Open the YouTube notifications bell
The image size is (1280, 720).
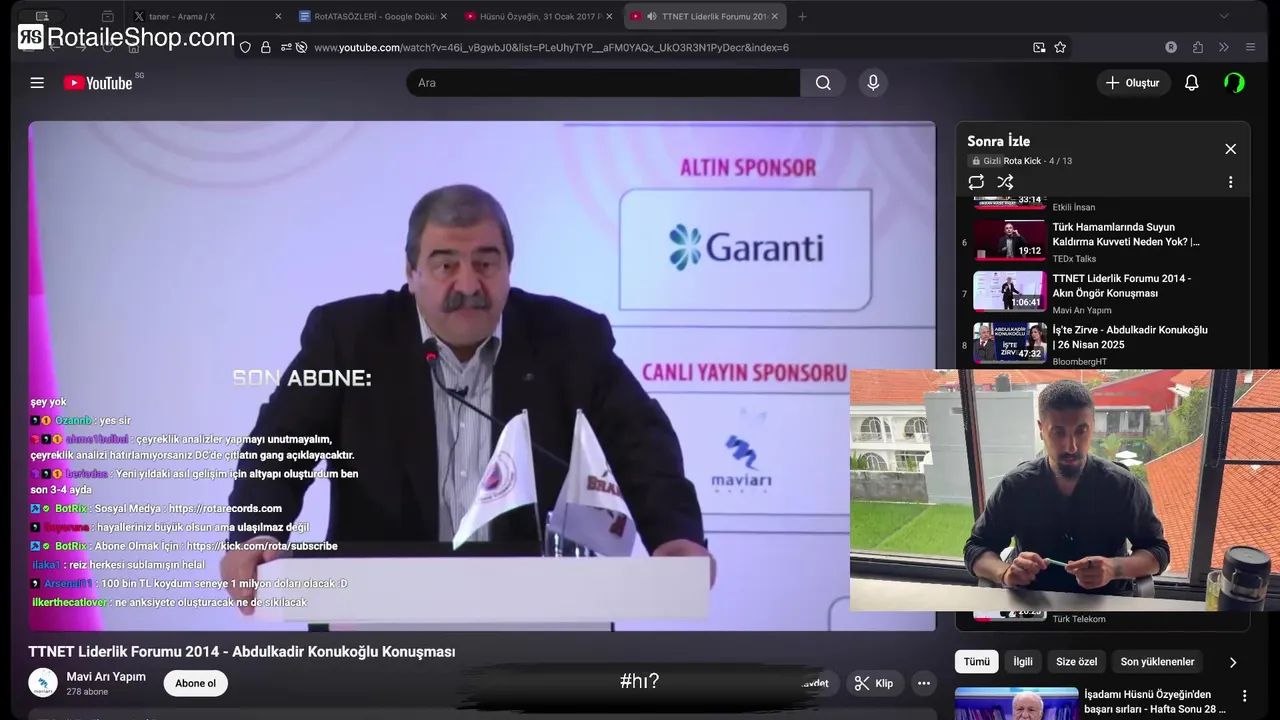(x=1191, y=83)
